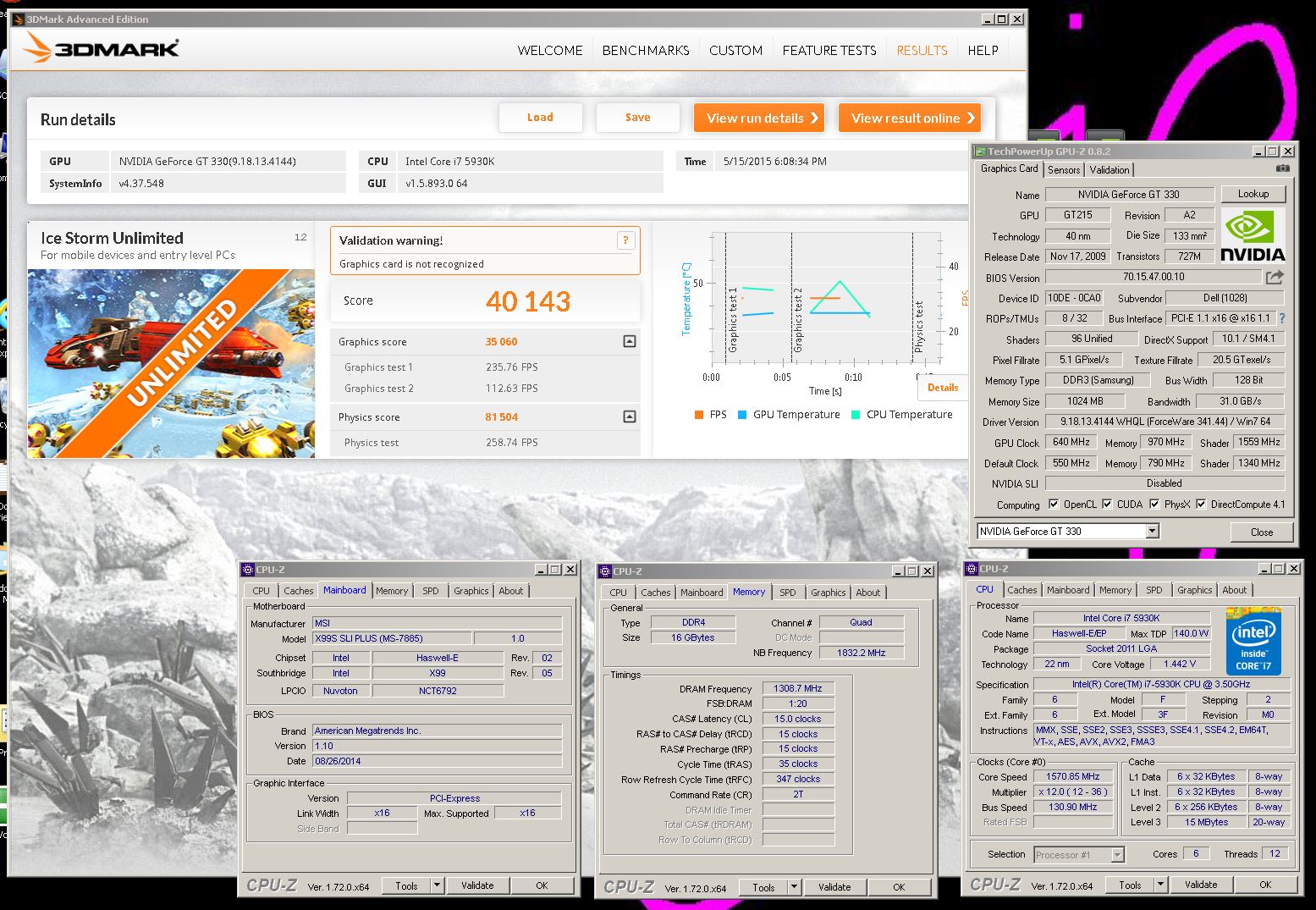1316x910 pixels.
Task: Click the Close button in GPU-Z
Action: coord(1261,532)
